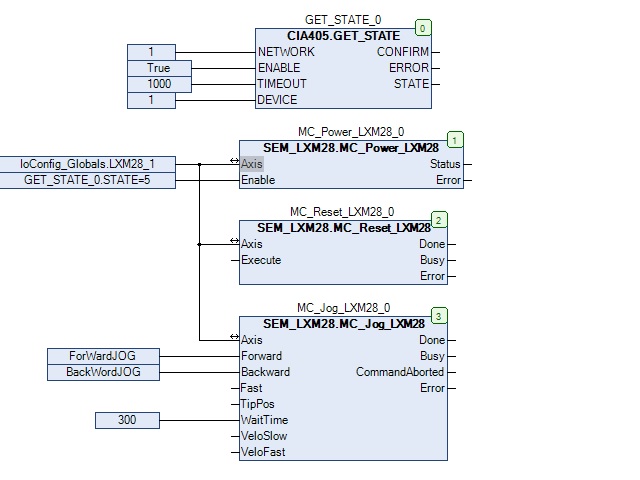640x480 pixels.
Task: Select the 300 WaitTime input box
Action: [127, 420]
